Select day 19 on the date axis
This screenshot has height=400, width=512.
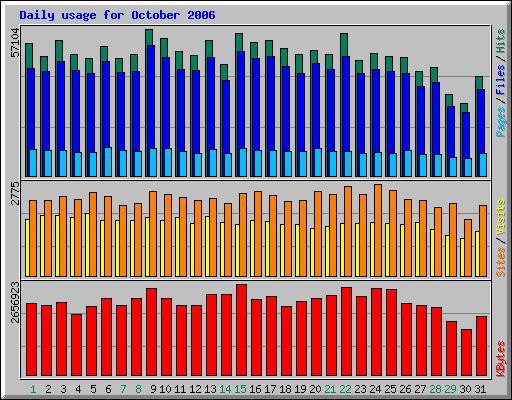pyautogui.click(x=300, y=389)
